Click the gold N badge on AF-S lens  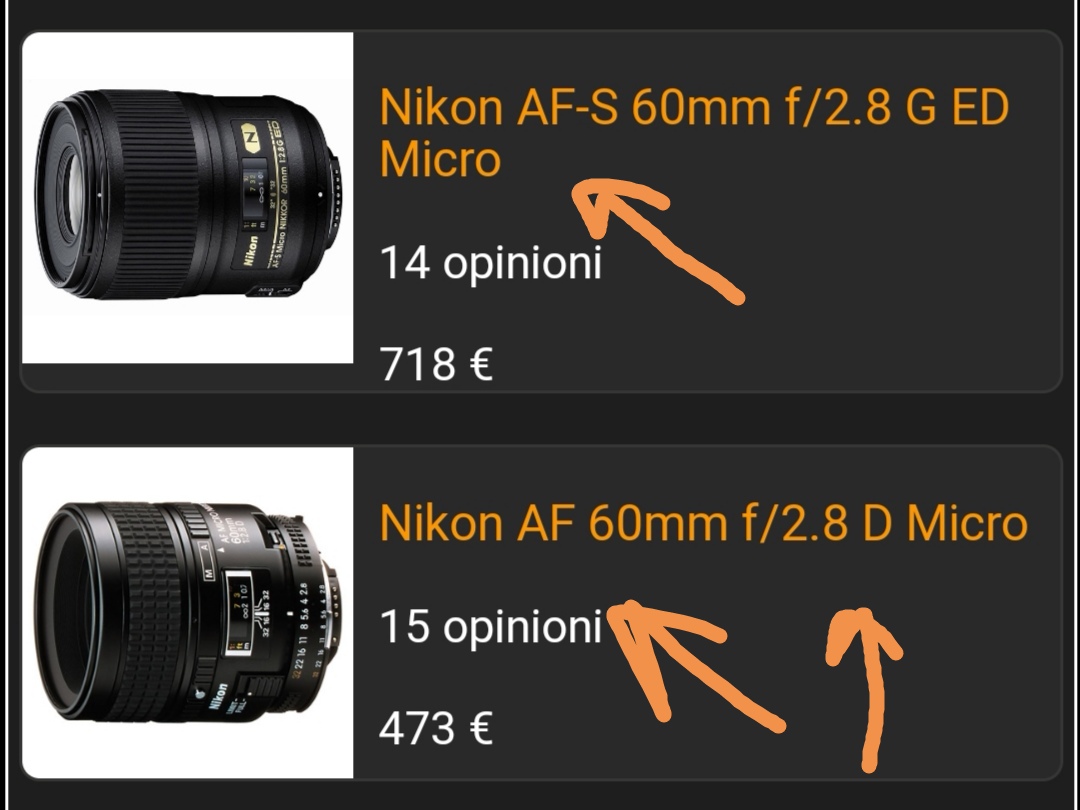[x=251, y=139]
